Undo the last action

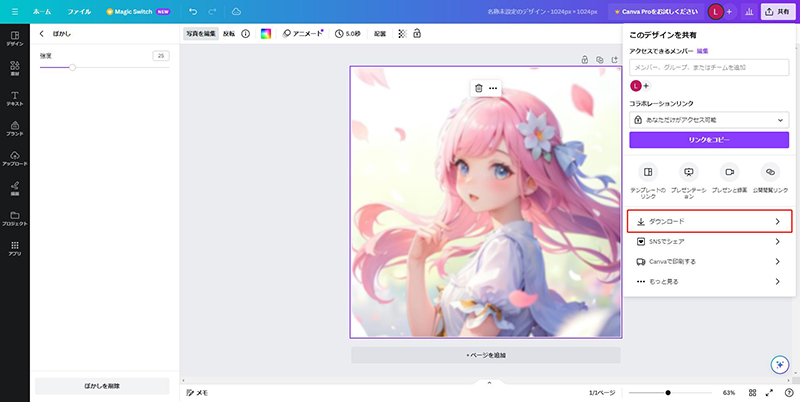(193, 11)
